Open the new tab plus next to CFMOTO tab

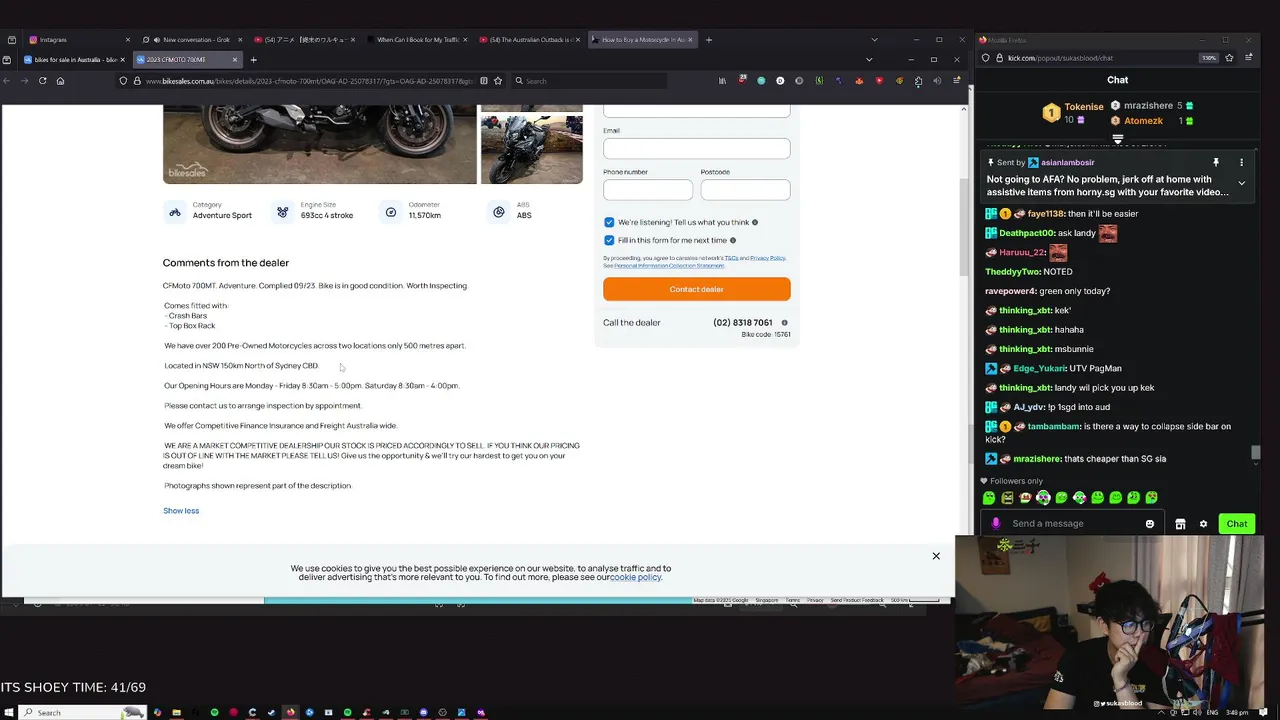253,60
